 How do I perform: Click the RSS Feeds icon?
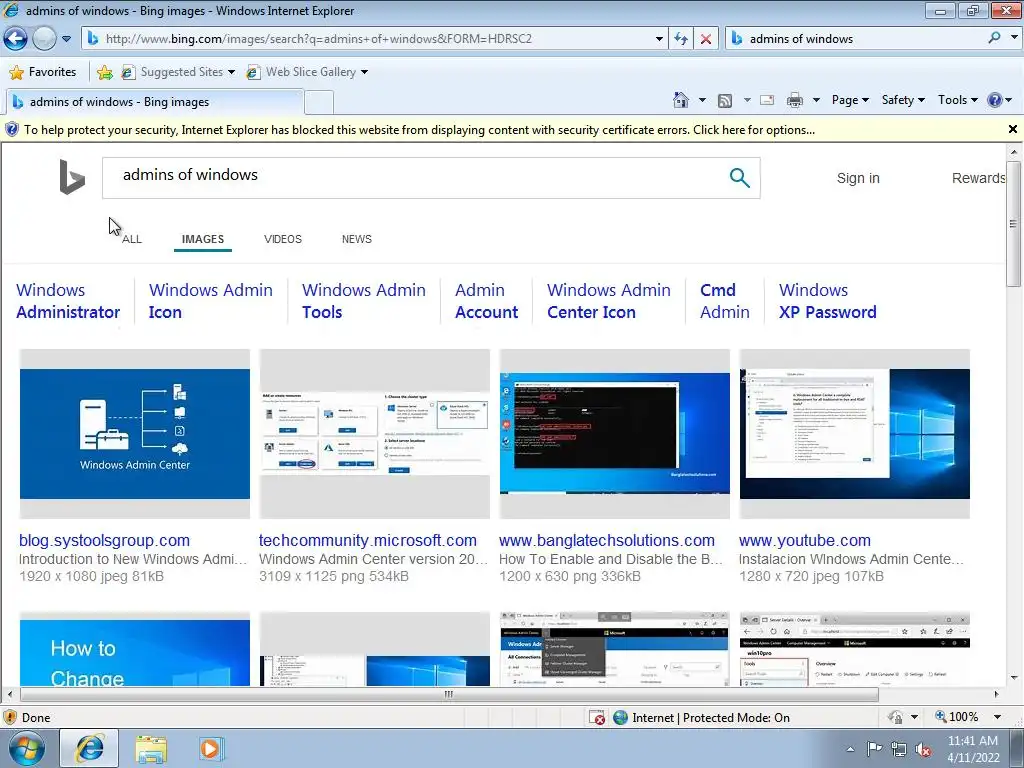pyautogui.click(x=725, y=100)
